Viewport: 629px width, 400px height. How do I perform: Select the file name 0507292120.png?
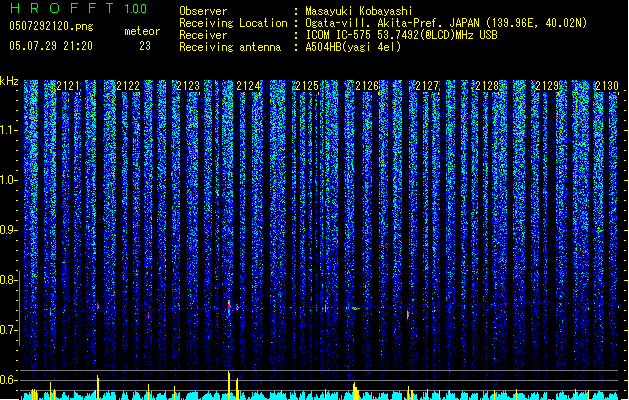tap(51, 26)
